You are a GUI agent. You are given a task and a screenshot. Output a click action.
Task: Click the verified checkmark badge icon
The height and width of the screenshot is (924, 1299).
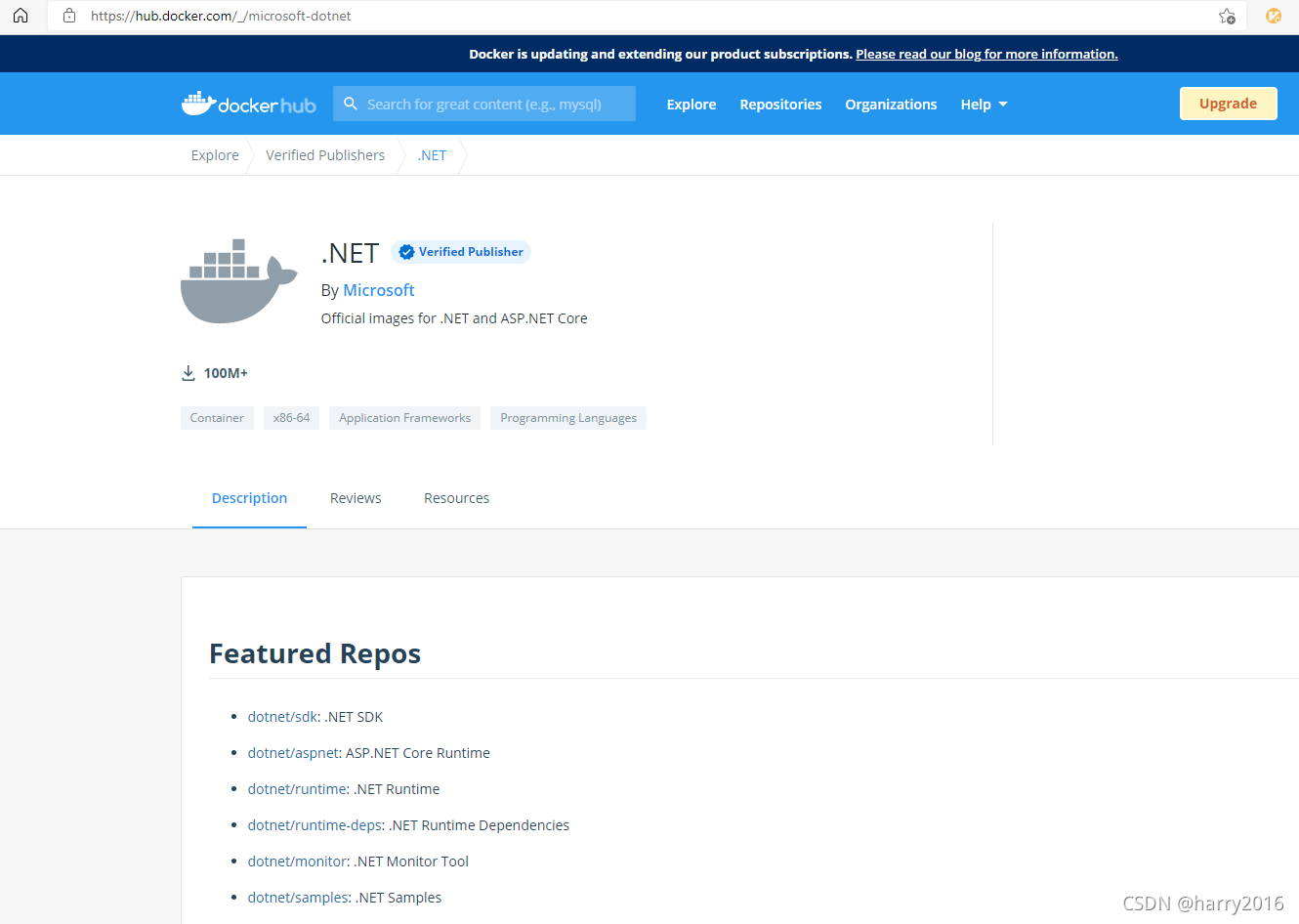point(407,252)
